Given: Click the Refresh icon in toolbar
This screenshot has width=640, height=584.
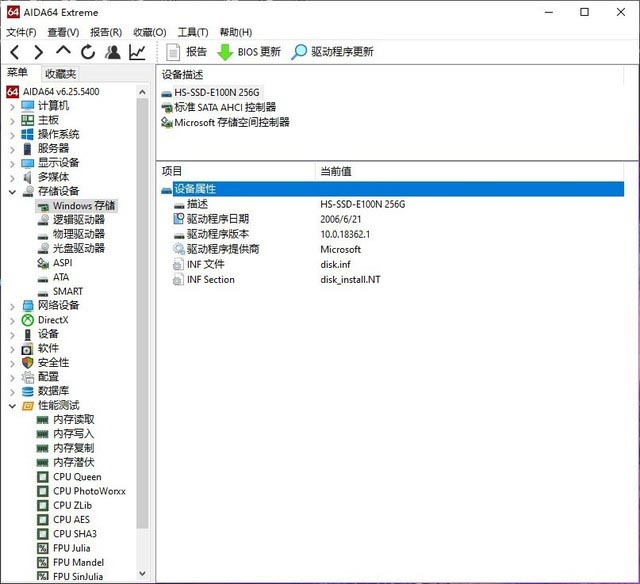Looking at the screenshot, I should 88,52.
